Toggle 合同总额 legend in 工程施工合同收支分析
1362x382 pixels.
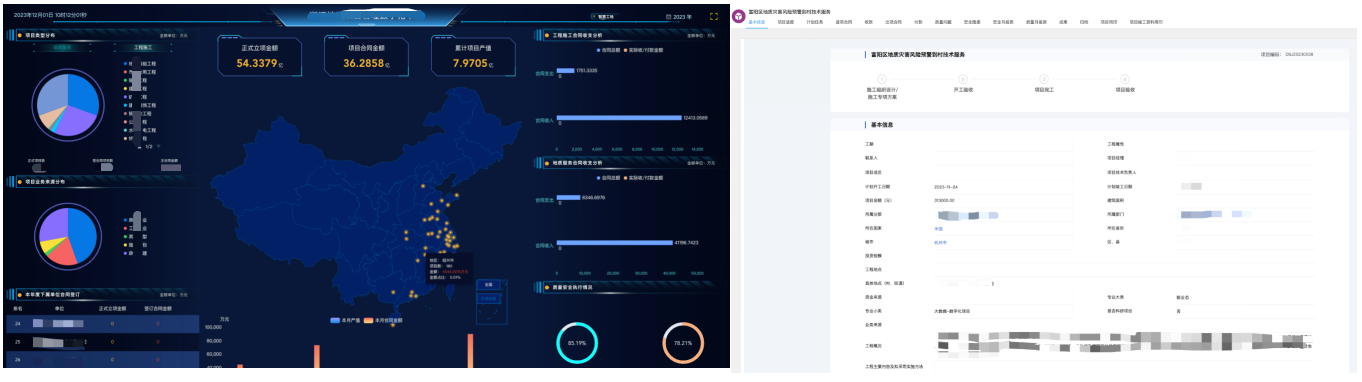point(608,49)
